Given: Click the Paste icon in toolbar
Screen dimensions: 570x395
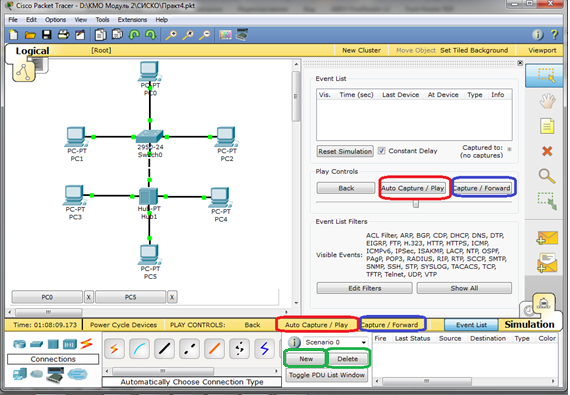Looking at the screenshot, I should coord(117,35).
